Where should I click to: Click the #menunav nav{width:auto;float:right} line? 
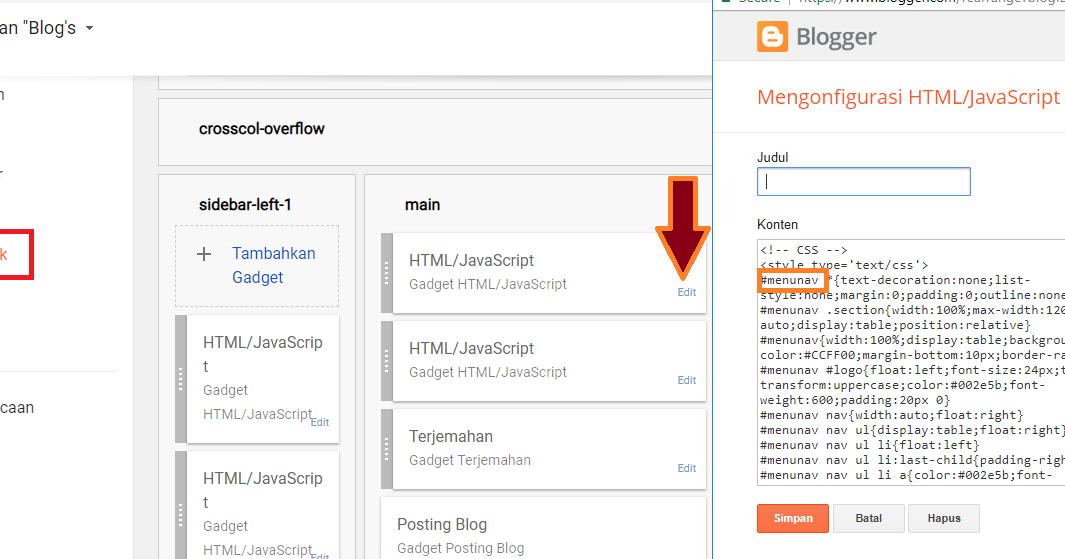pos(891,415)
